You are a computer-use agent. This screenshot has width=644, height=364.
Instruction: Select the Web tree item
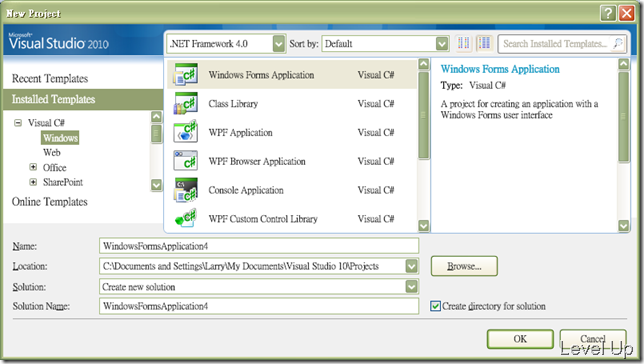[x=52, y=152]
